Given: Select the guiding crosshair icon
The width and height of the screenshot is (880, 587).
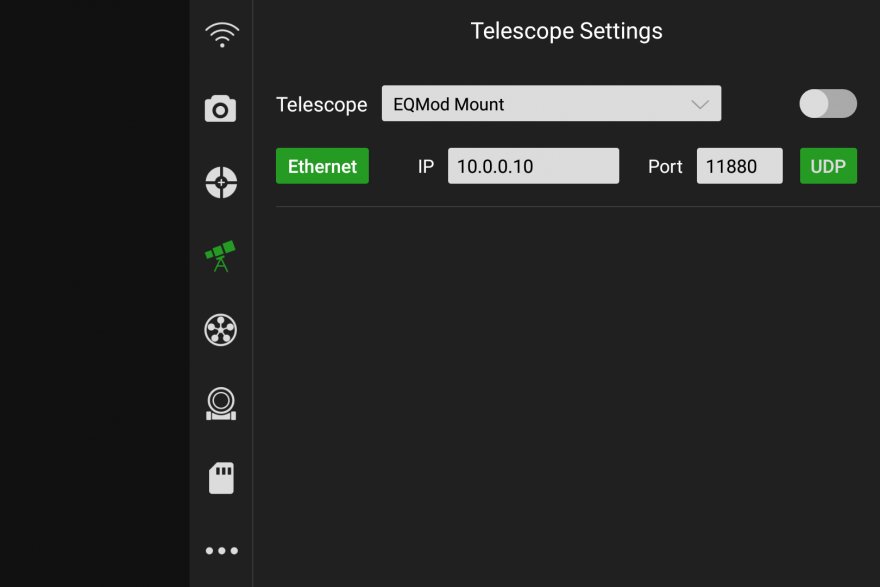Looking at the screenshot, I should [x=220, y=182].
